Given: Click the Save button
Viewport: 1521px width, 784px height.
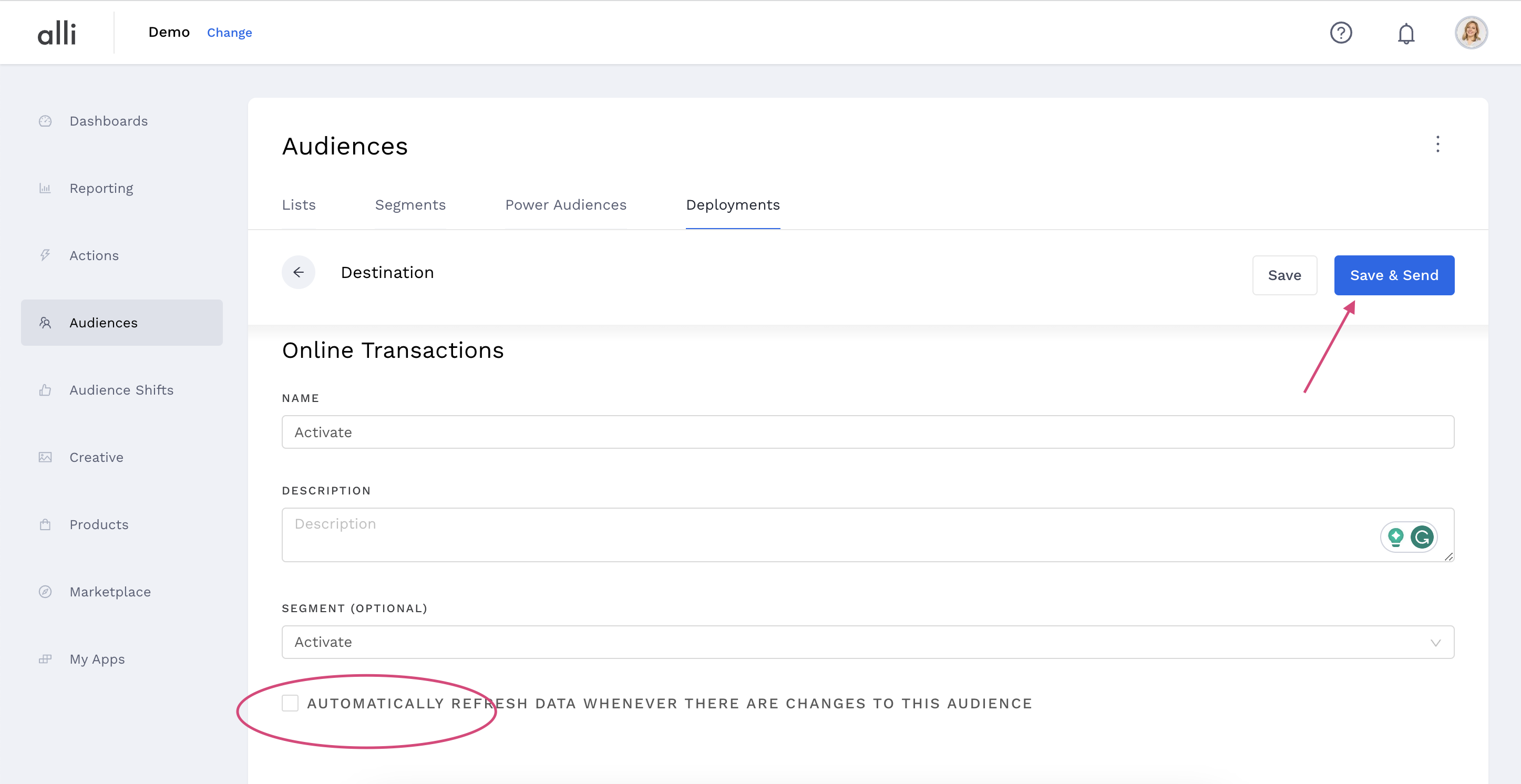Looking at the screenshot, I should click(x=1283, y=275).
